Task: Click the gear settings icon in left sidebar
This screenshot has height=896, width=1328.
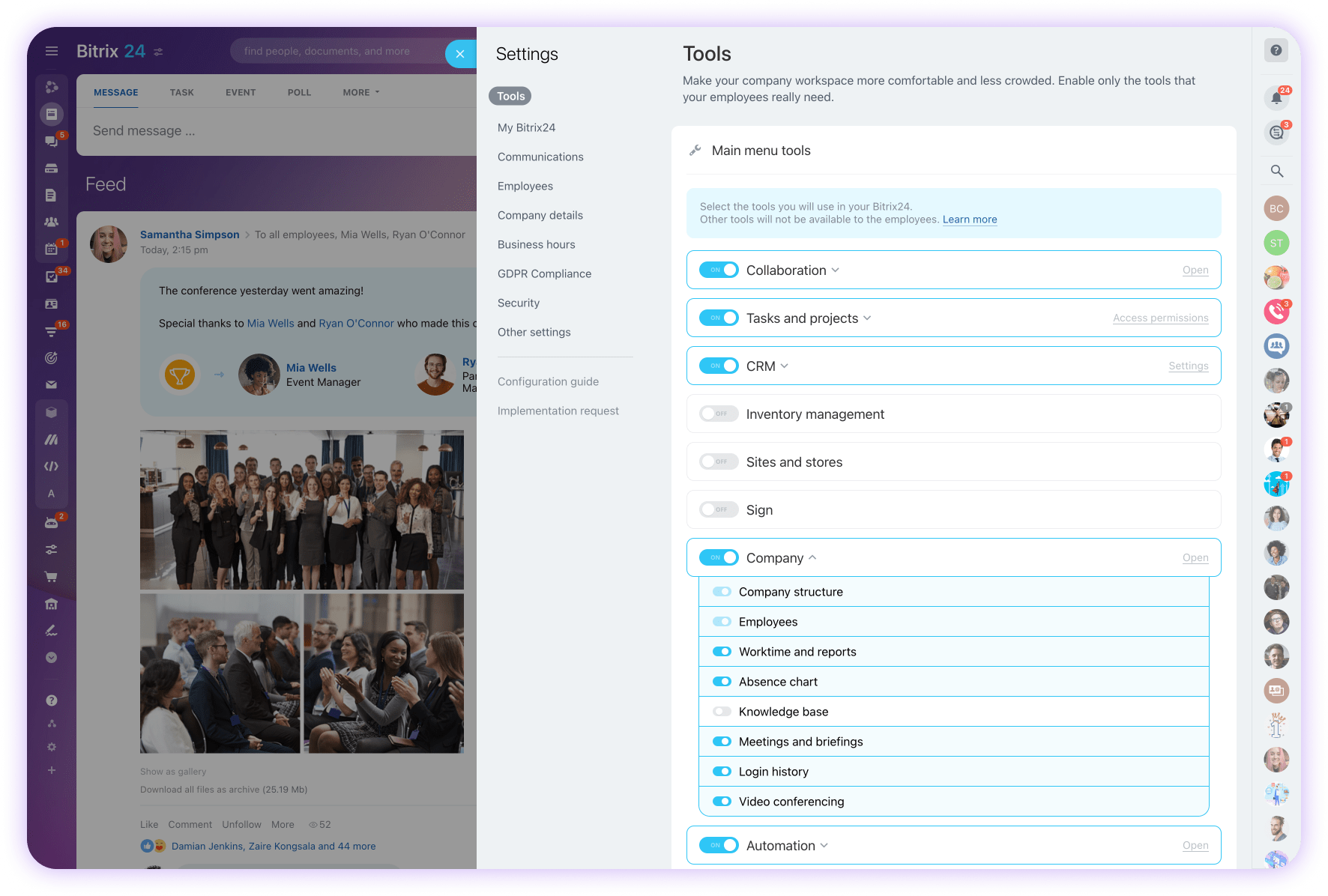Action: (51, 747)
